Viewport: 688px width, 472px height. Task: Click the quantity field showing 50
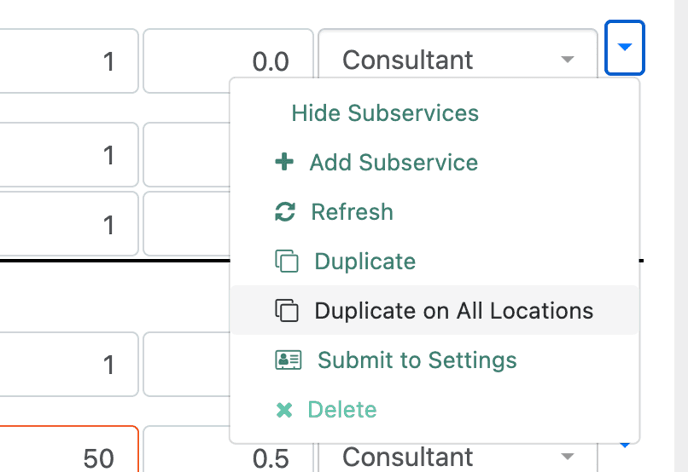[x=68, y=449]
